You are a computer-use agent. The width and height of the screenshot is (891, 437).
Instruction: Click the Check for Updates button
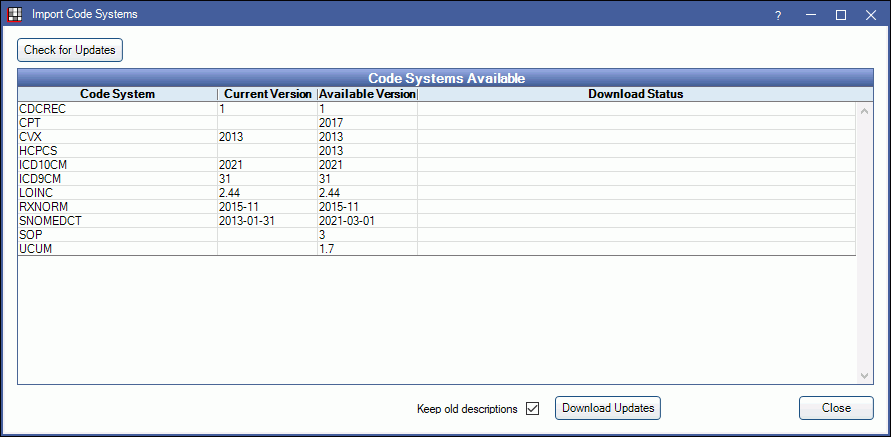point(70,50)
